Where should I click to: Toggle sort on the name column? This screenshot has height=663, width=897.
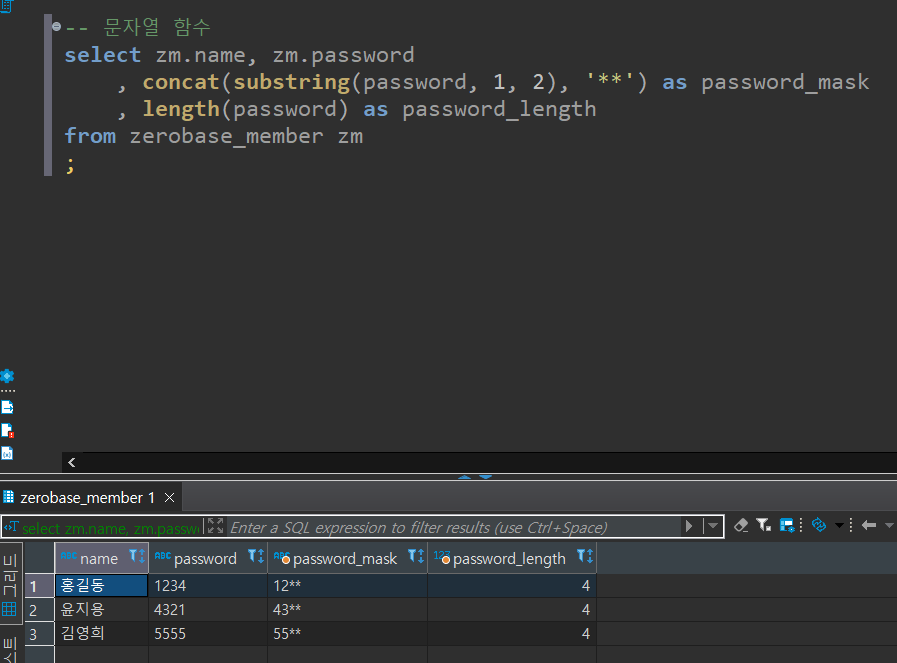[x=138, y=558]
